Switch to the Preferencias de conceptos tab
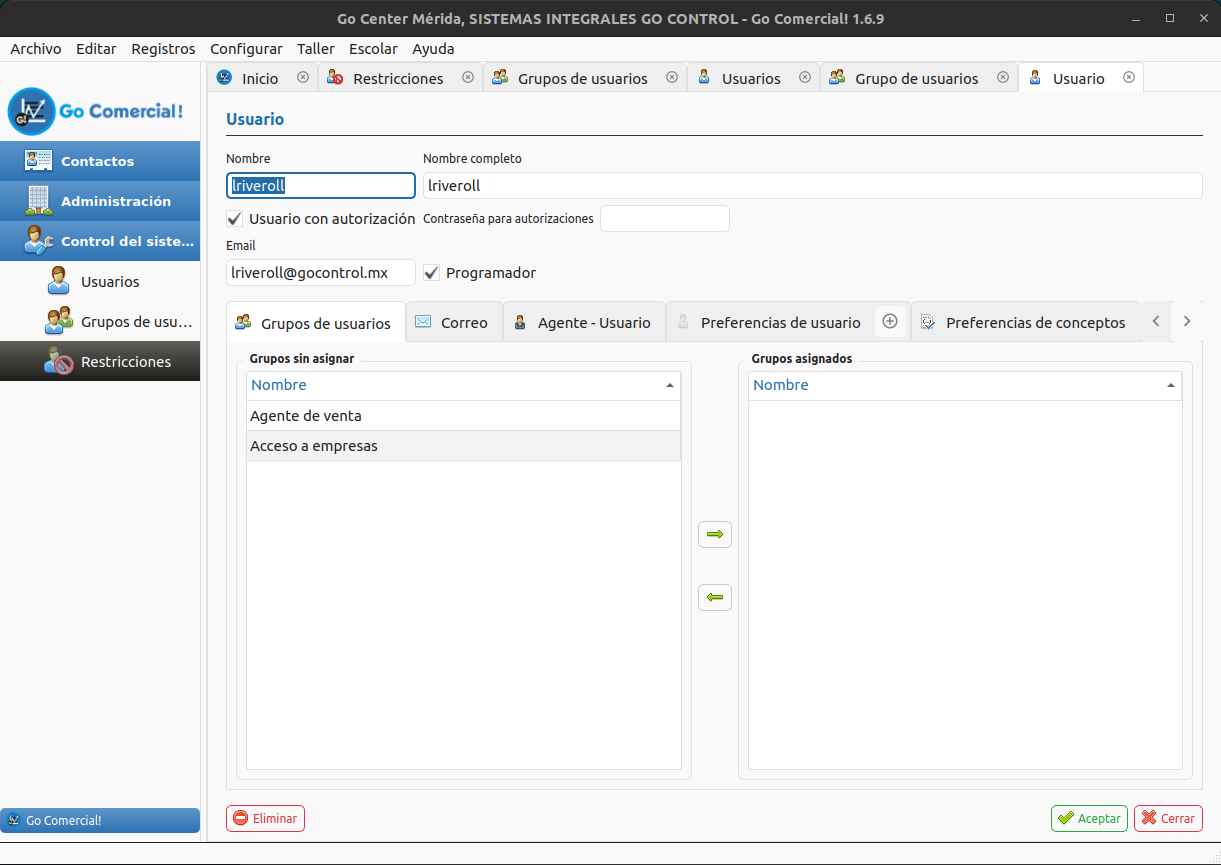Image resolution: width=1221 pixels, height=865 pixels. coord(1036,322)
